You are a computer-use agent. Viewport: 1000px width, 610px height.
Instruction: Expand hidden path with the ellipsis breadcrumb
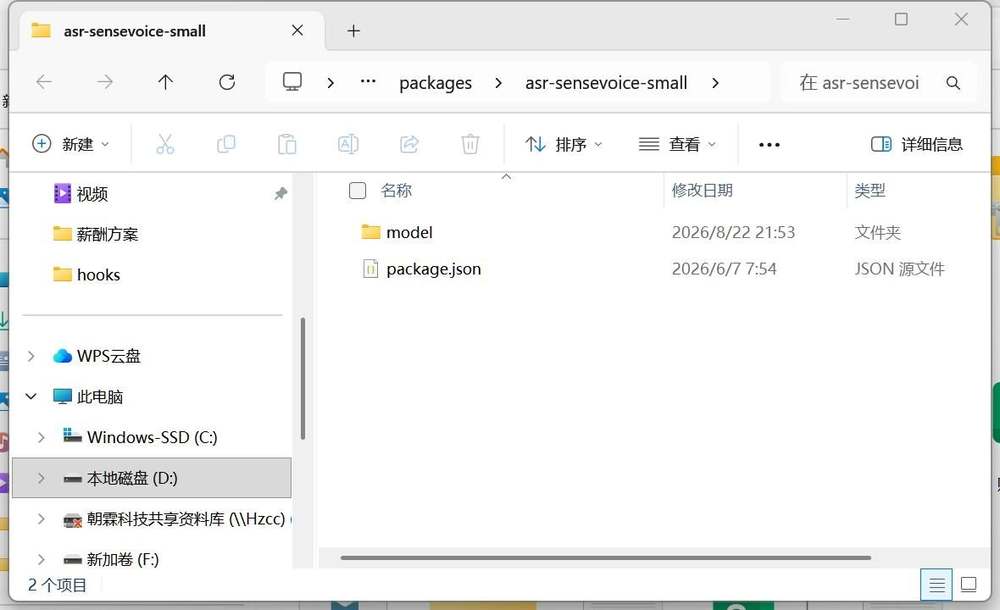point(368,82)
